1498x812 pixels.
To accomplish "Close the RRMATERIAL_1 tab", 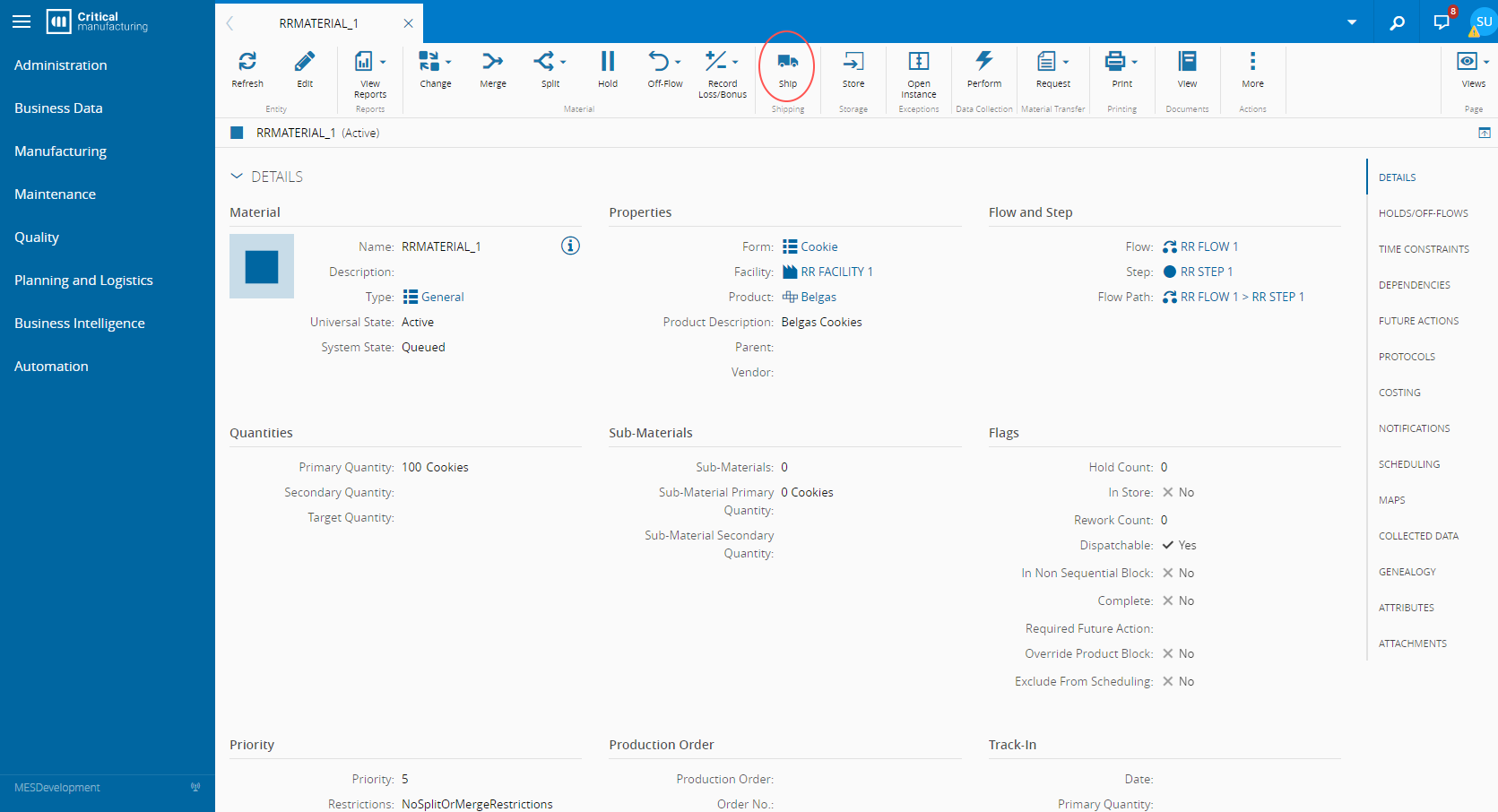I will point(408,23).
